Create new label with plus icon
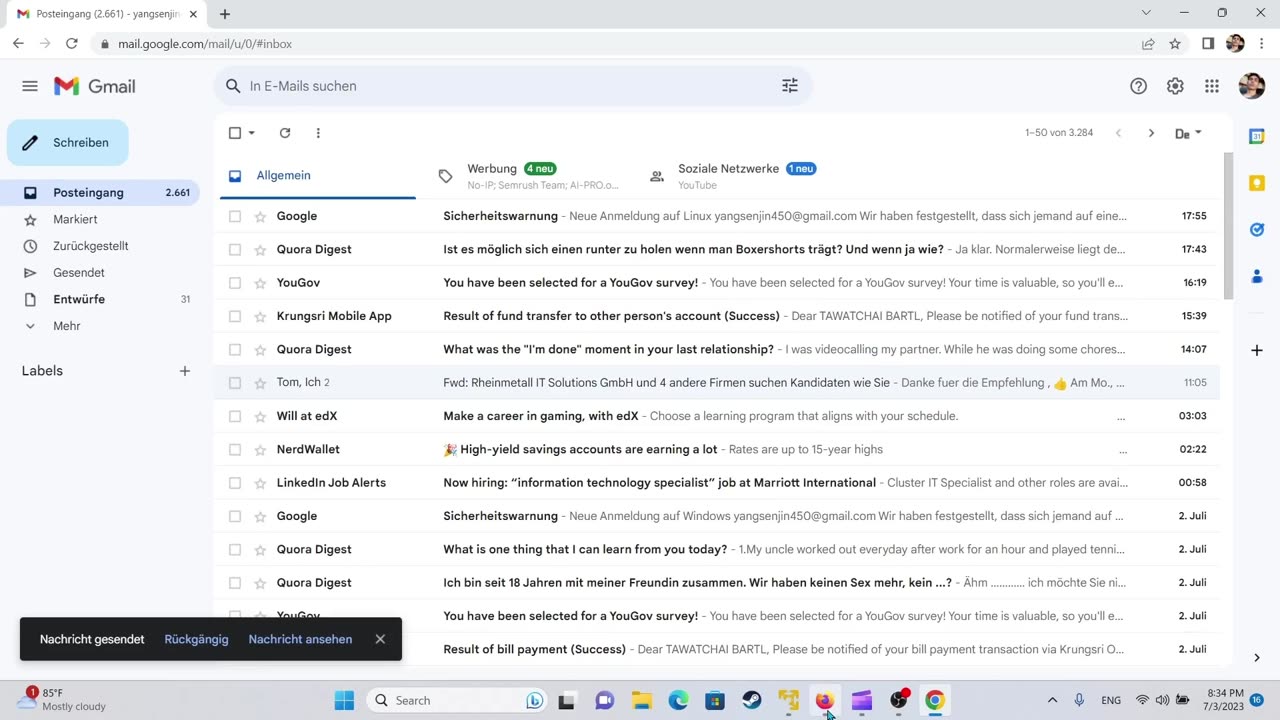The width and height of the screenshot is (1280, 720). (184, 371)
